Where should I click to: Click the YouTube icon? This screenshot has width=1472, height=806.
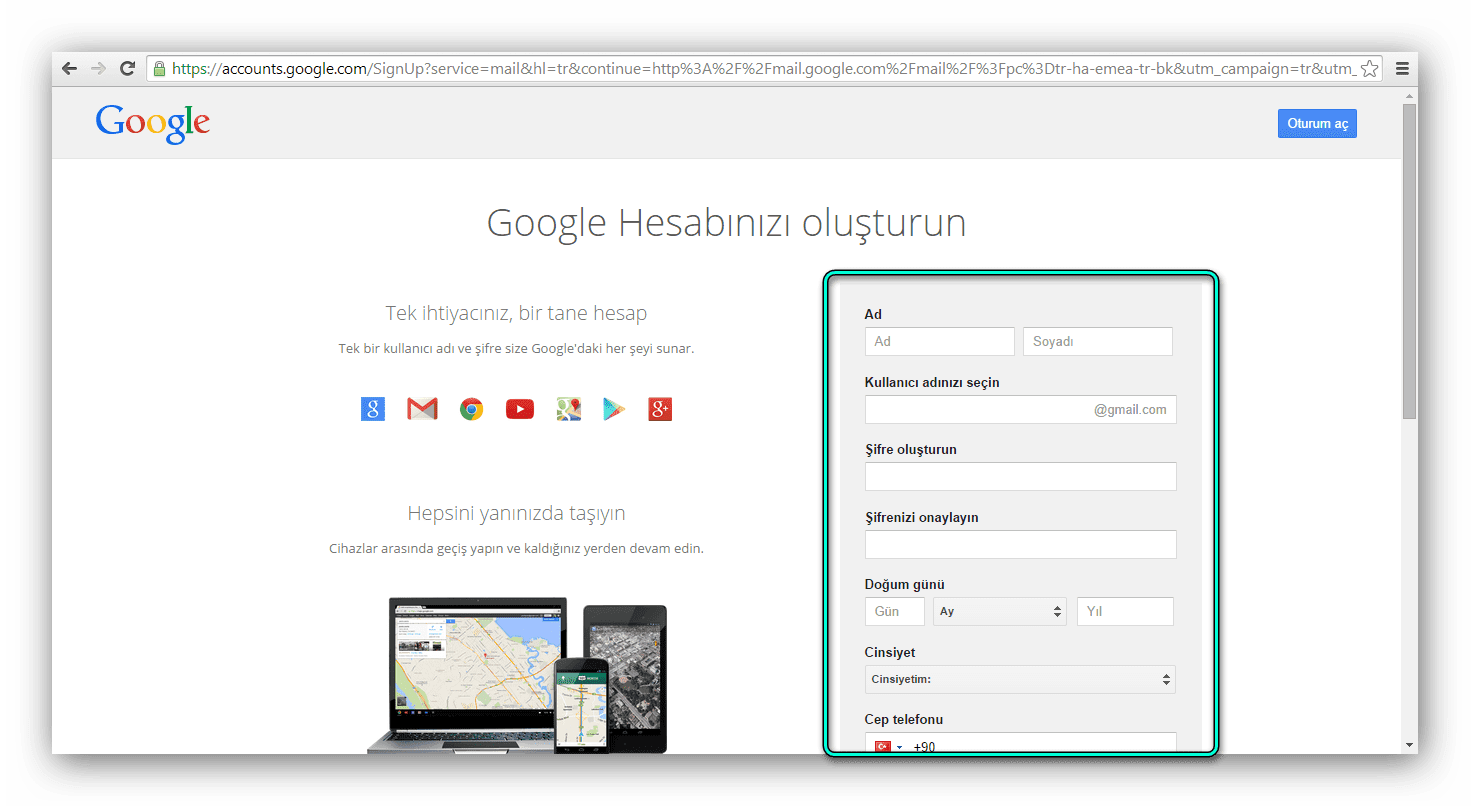(520, 408)
